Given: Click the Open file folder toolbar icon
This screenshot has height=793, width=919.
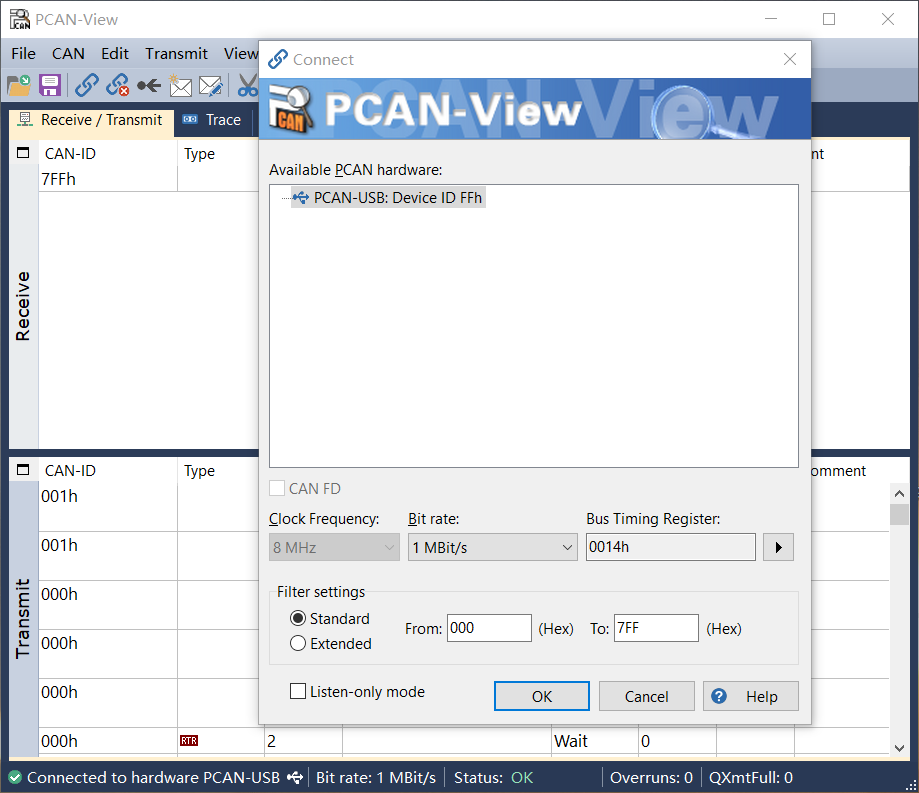Looking at the screenshot, I should [x=19, y=86].
